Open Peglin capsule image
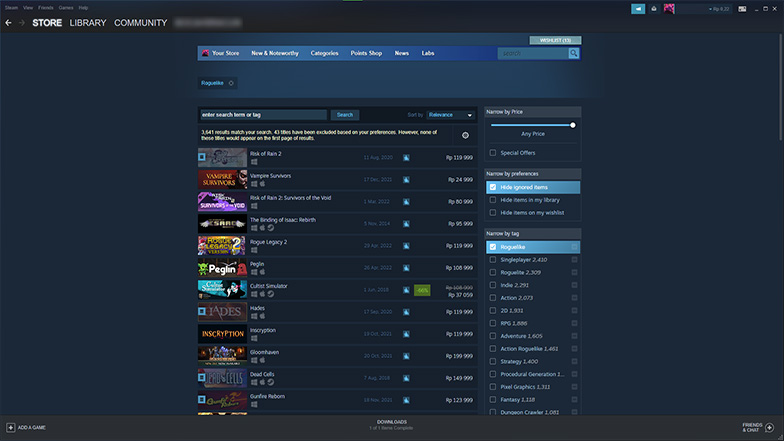Image resolution: width=784 pixels, height=441 pixels. click(222, 268)
